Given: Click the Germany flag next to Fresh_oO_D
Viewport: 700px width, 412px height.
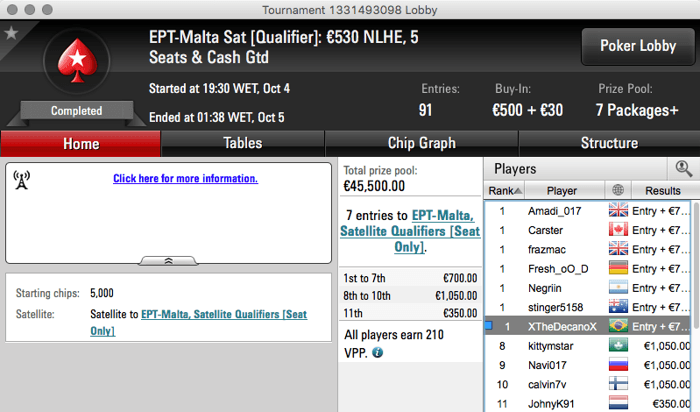Looking at the screenshot, I should [618, 268].
